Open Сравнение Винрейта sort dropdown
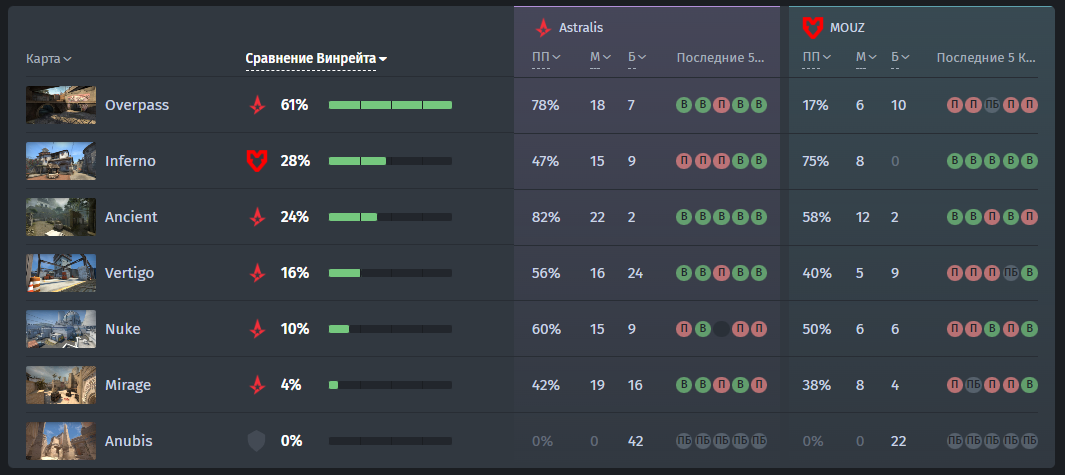1065x475 pixels. coord(316,59)
